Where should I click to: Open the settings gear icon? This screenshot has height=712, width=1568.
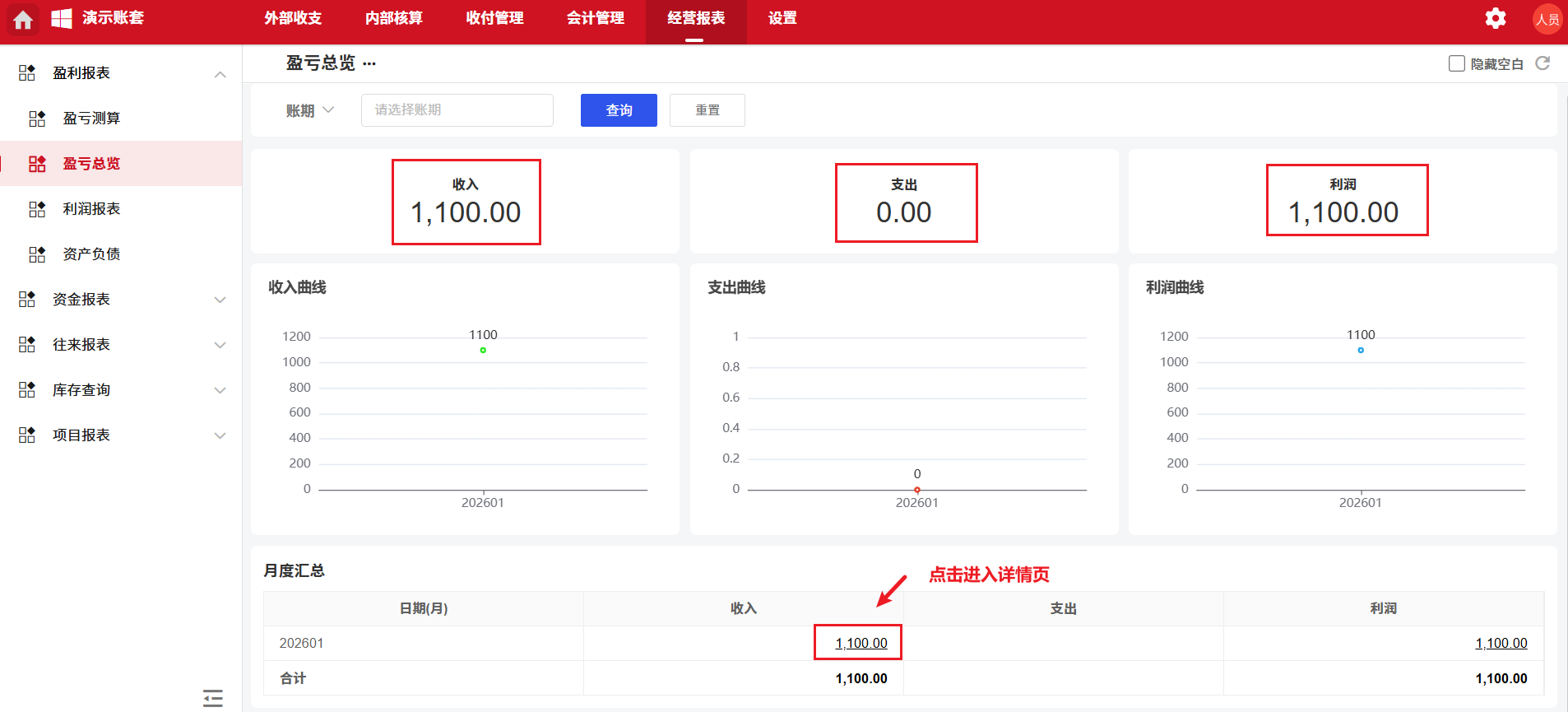pyautogui.click(x=1496, y=18)
